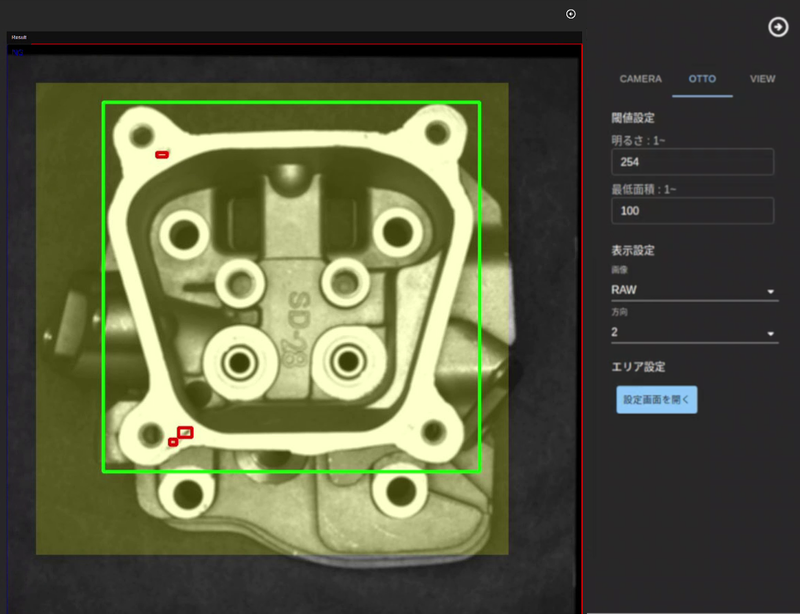The height and width of the screenshot is (614, 800).
Task: Click the top-right bolt hole of the gasket
Action: tap(436, 132)
